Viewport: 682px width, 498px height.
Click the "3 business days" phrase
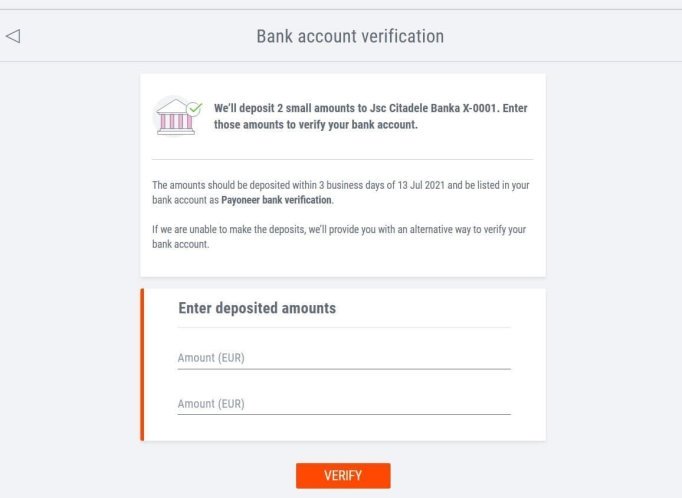pos(351,185)
